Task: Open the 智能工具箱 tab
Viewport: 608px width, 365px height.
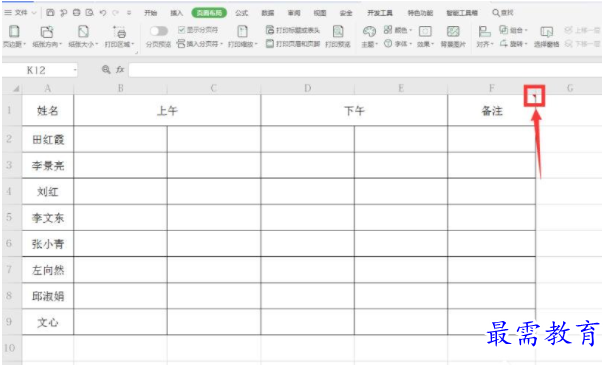Action: point(462,13)
